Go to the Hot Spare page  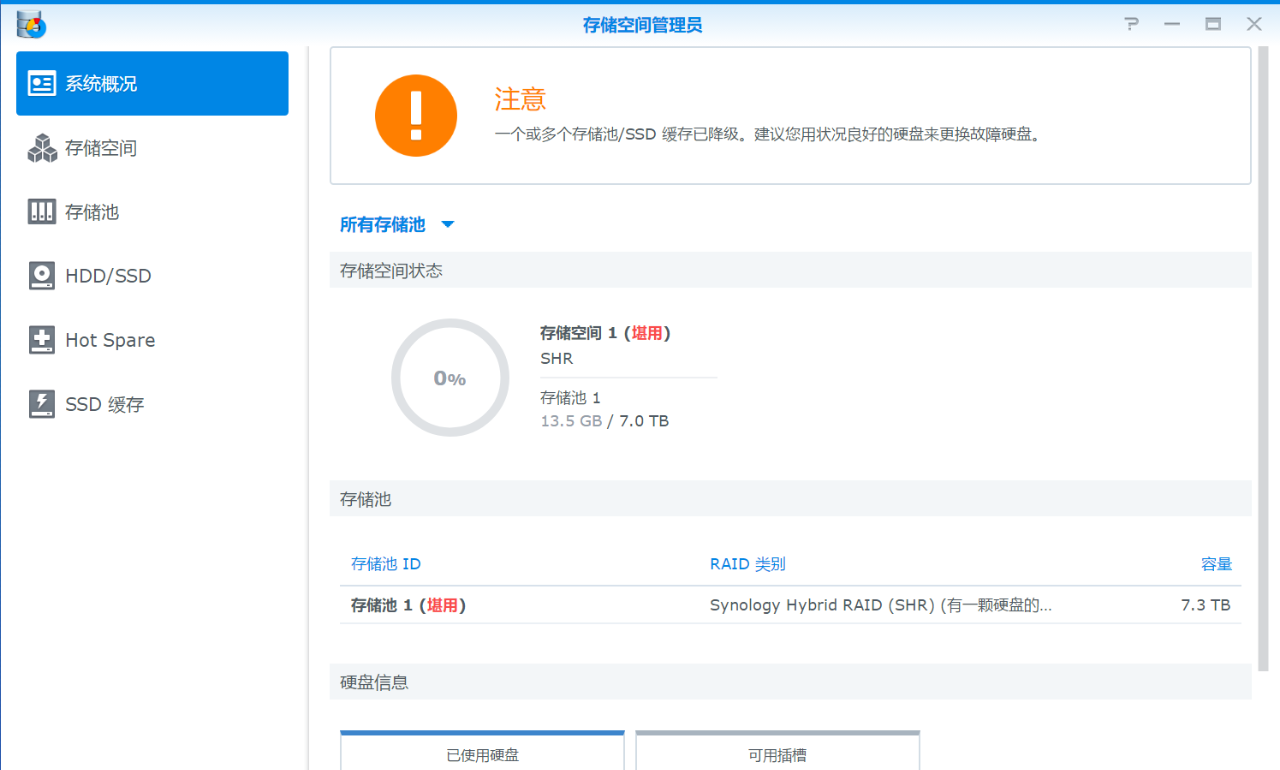click(152, 340)
